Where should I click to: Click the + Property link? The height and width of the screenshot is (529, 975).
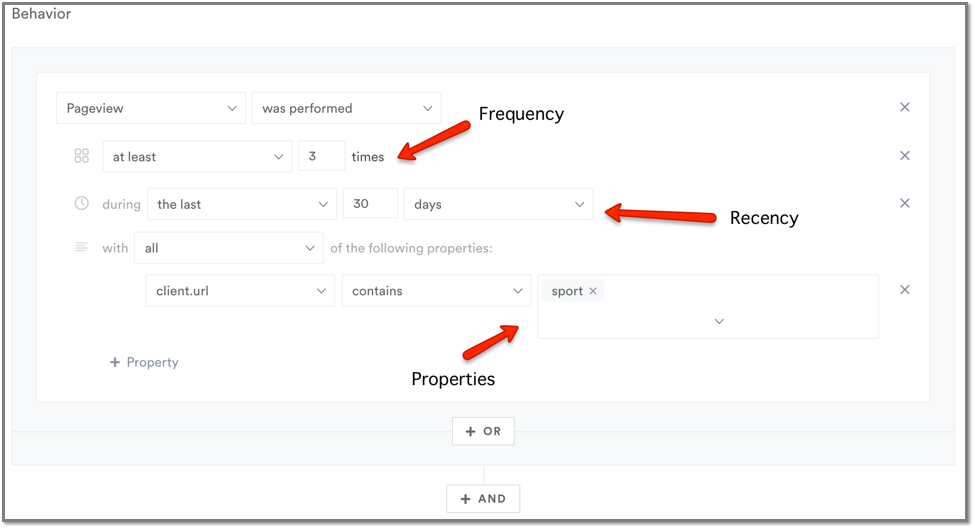[x=144, y=362]
